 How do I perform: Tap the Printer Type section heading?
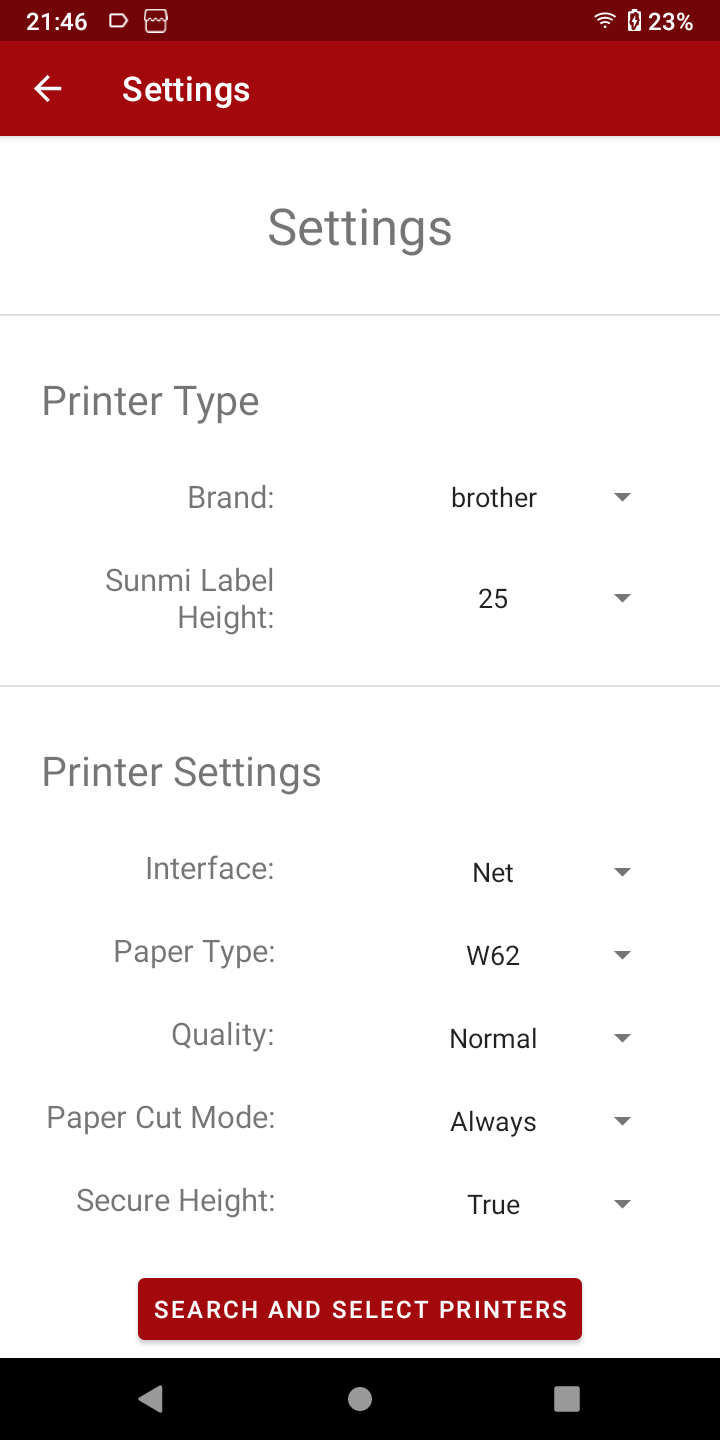click(x=151, y=402)
